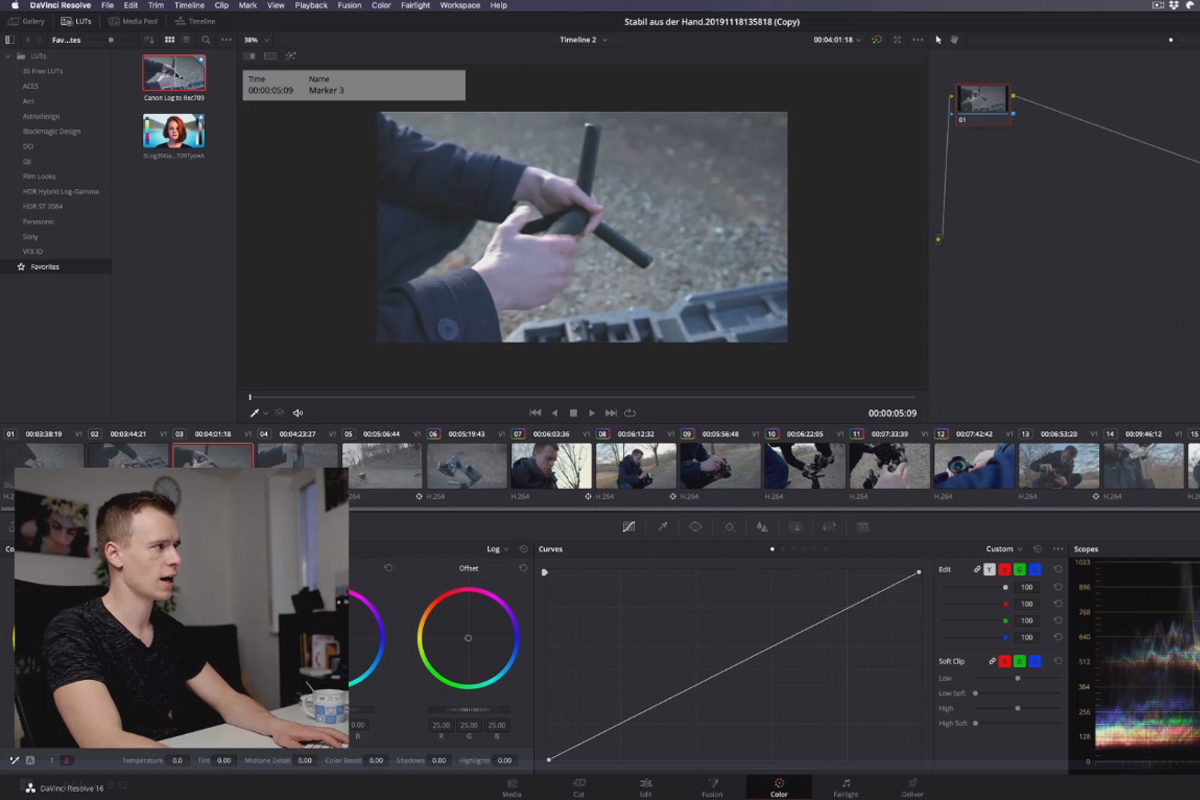
Task: Toggle the red Soft Clip channel
Action: 1005,661
